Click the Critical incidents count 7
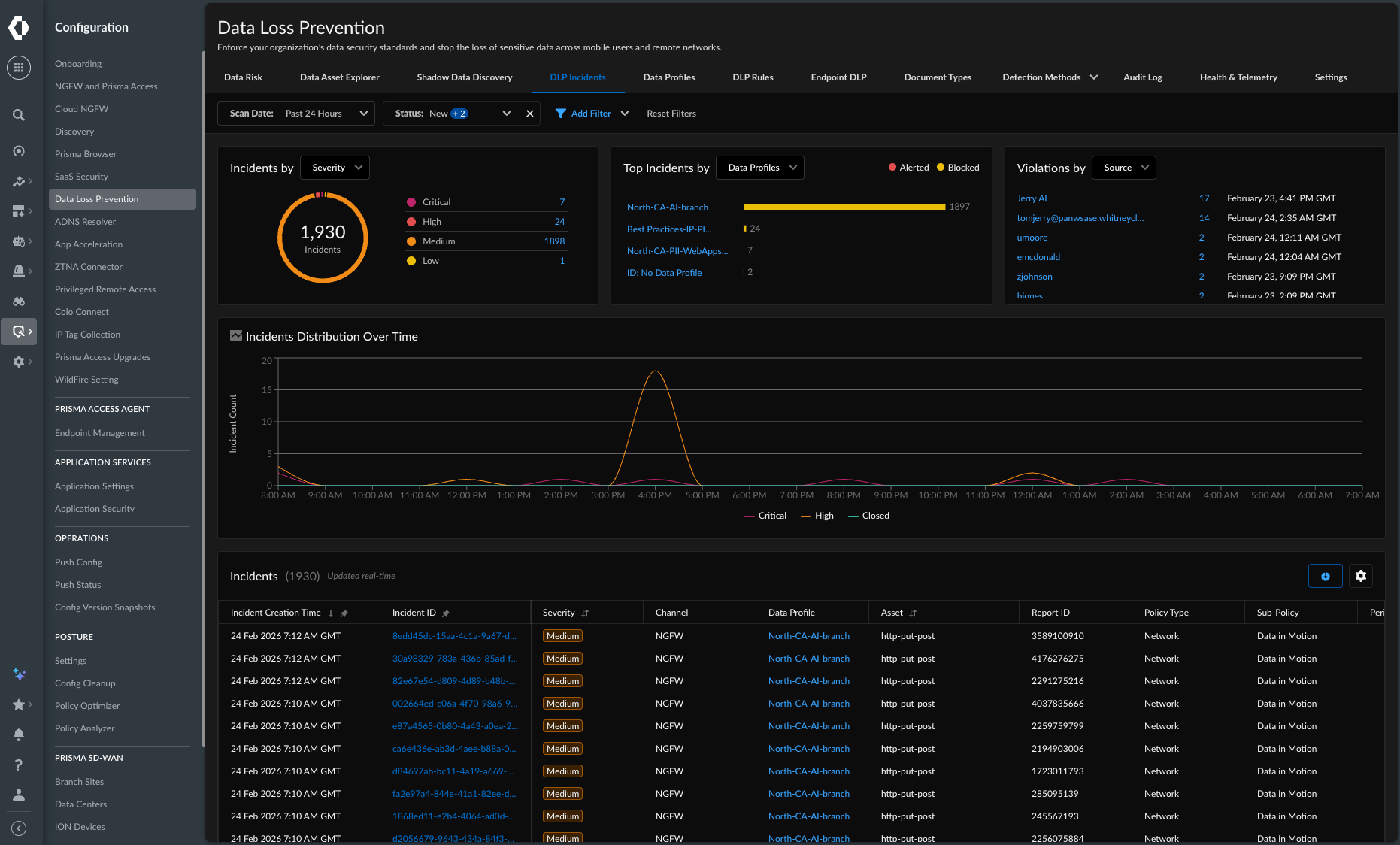The width and height of the screenshot is (1400, 845). 562,202
